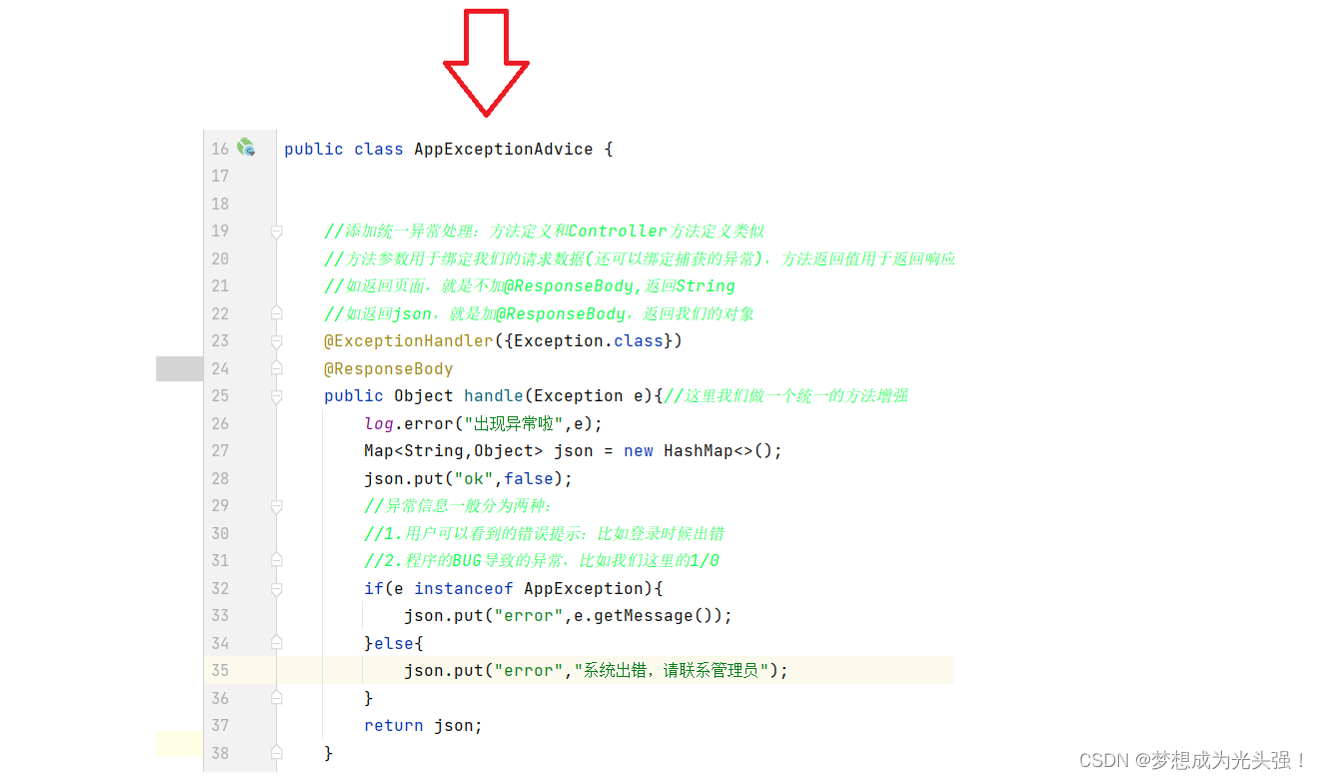
Task: Fold the comment block starting at line 29
Action: click(276, 506)
